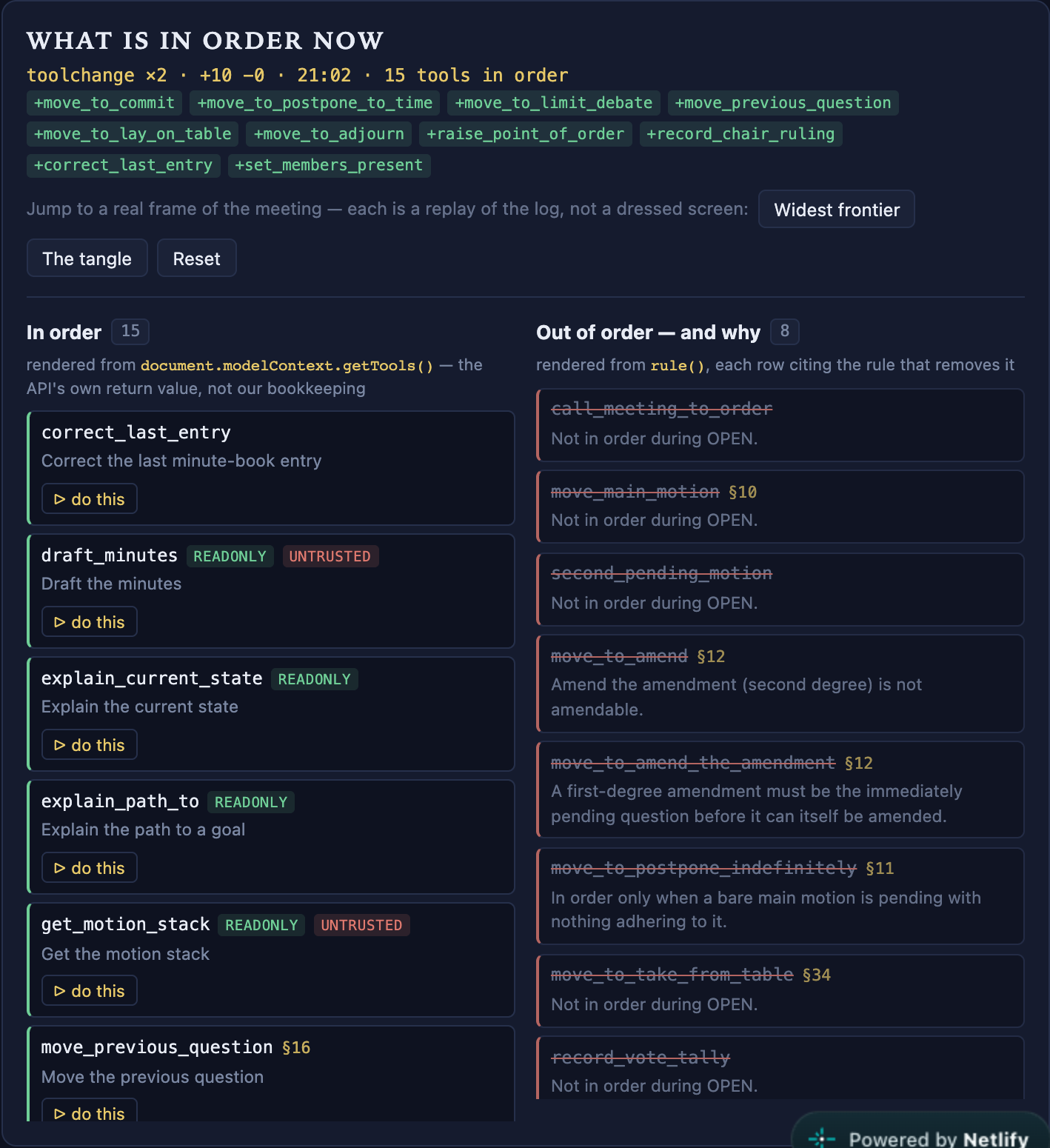Click the +set_members_present chip

pyautogui.click(x=329, y=165)
